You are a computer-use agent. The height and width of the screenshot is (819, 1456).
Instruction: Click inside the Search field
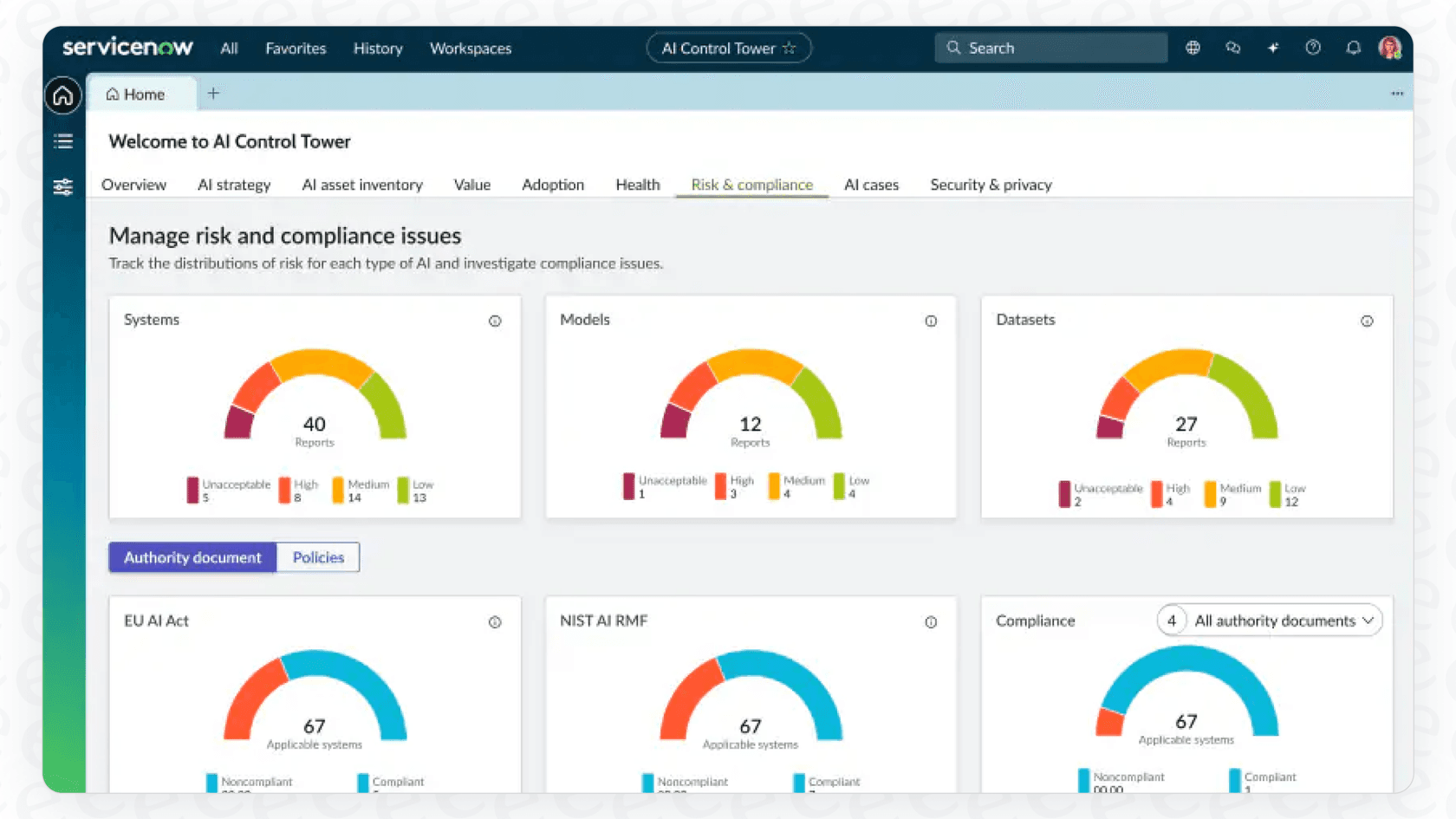(x=1050, y=48)
